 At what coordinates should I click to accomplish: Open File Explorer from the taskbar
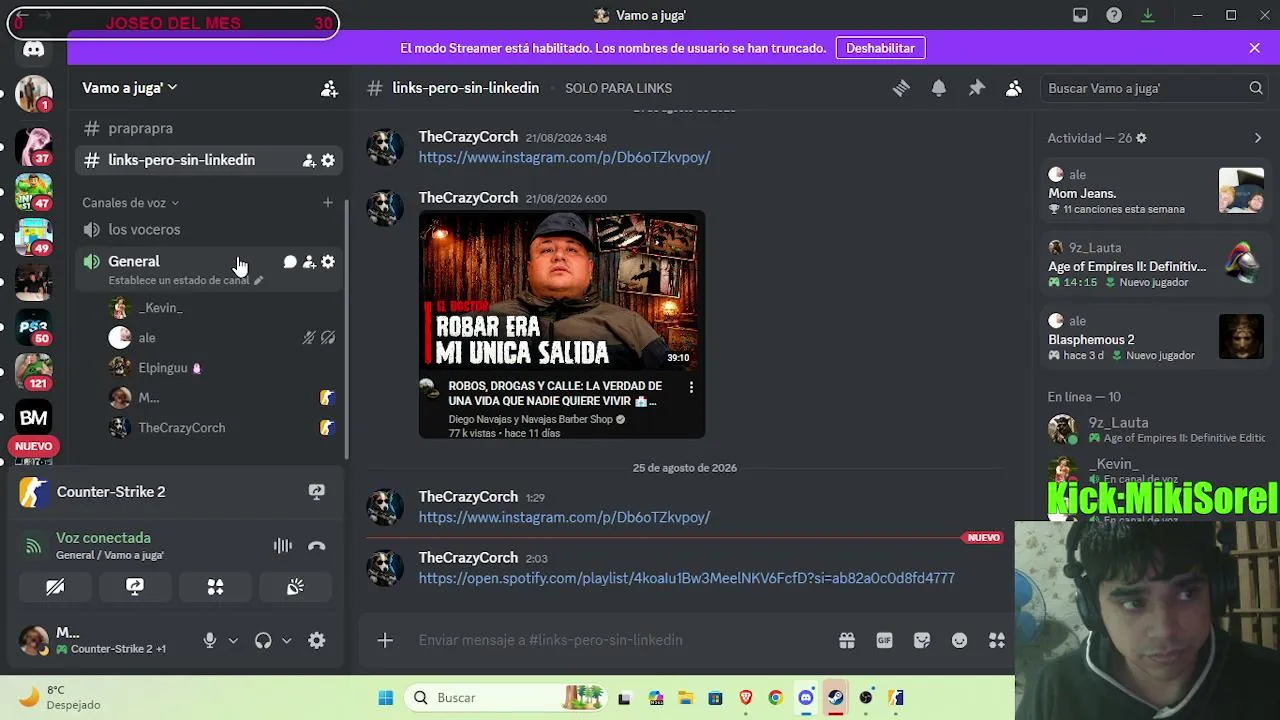685,698
